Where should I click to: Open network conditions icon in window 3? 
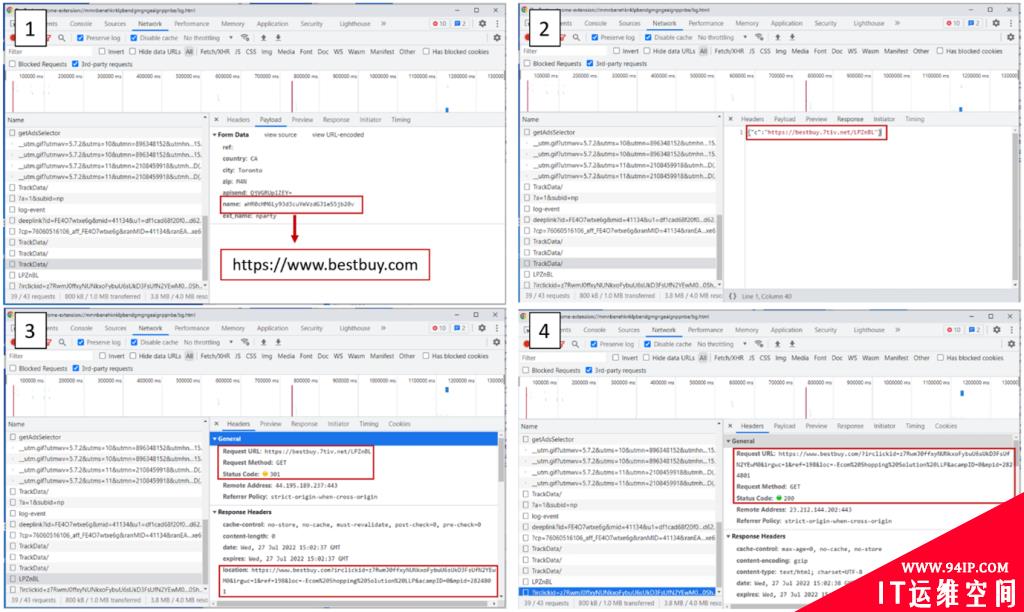tap(245, 342)
